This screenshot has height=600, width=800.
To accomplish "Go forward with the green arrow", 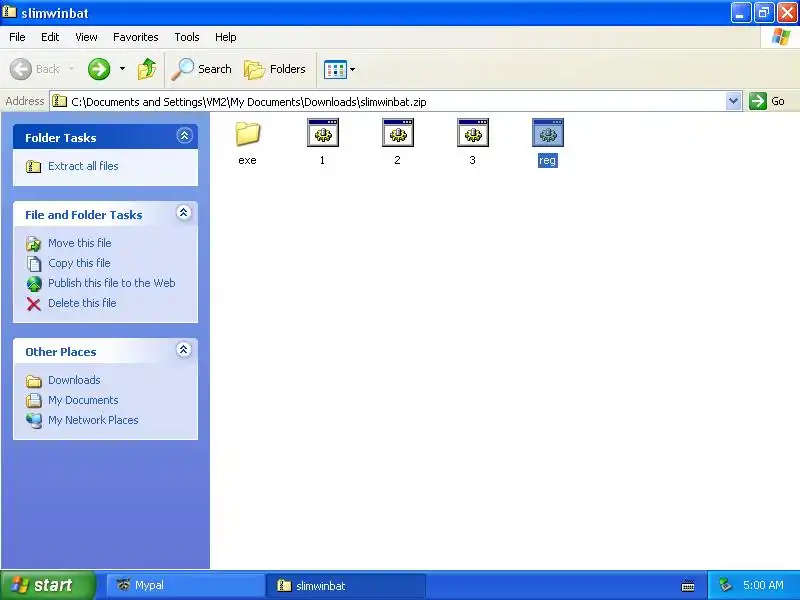I will click(x=99, y=69).
